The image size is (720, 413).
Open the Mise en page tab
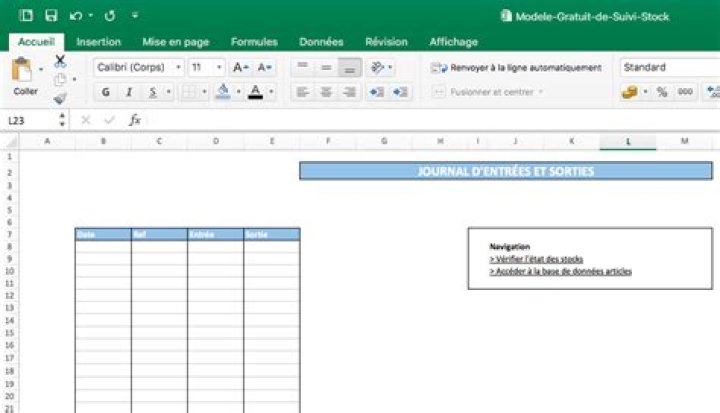176,42
